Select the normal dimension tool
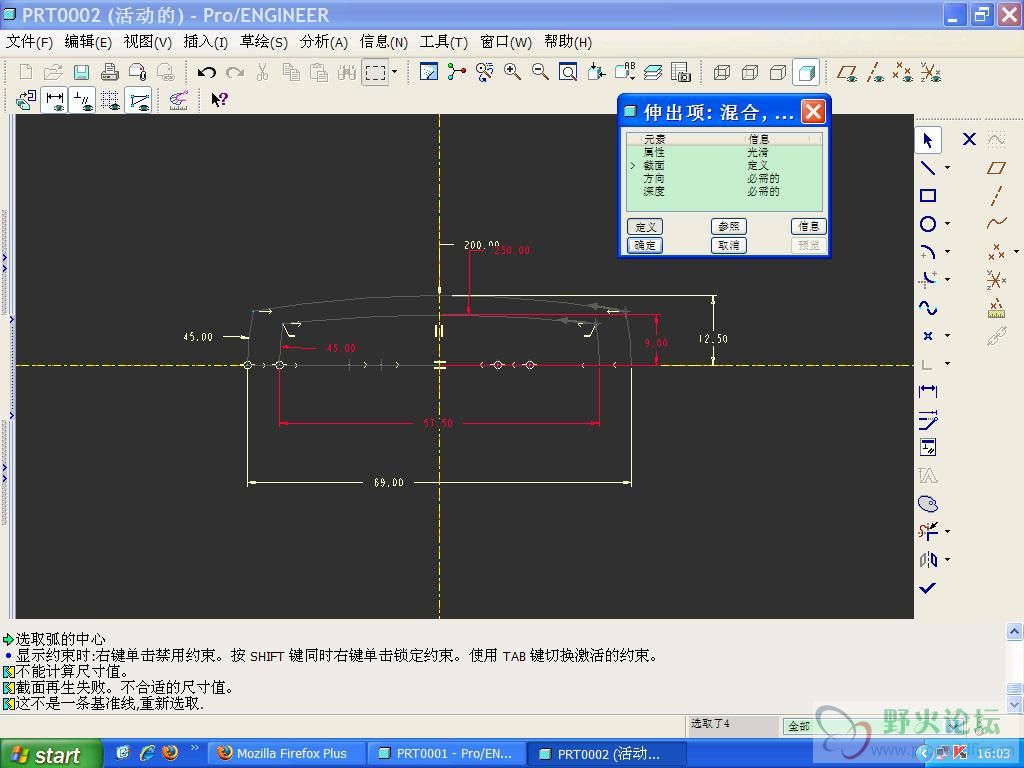Image resolution: width=1024 pixels, height=768 pixels. point(928,392)
